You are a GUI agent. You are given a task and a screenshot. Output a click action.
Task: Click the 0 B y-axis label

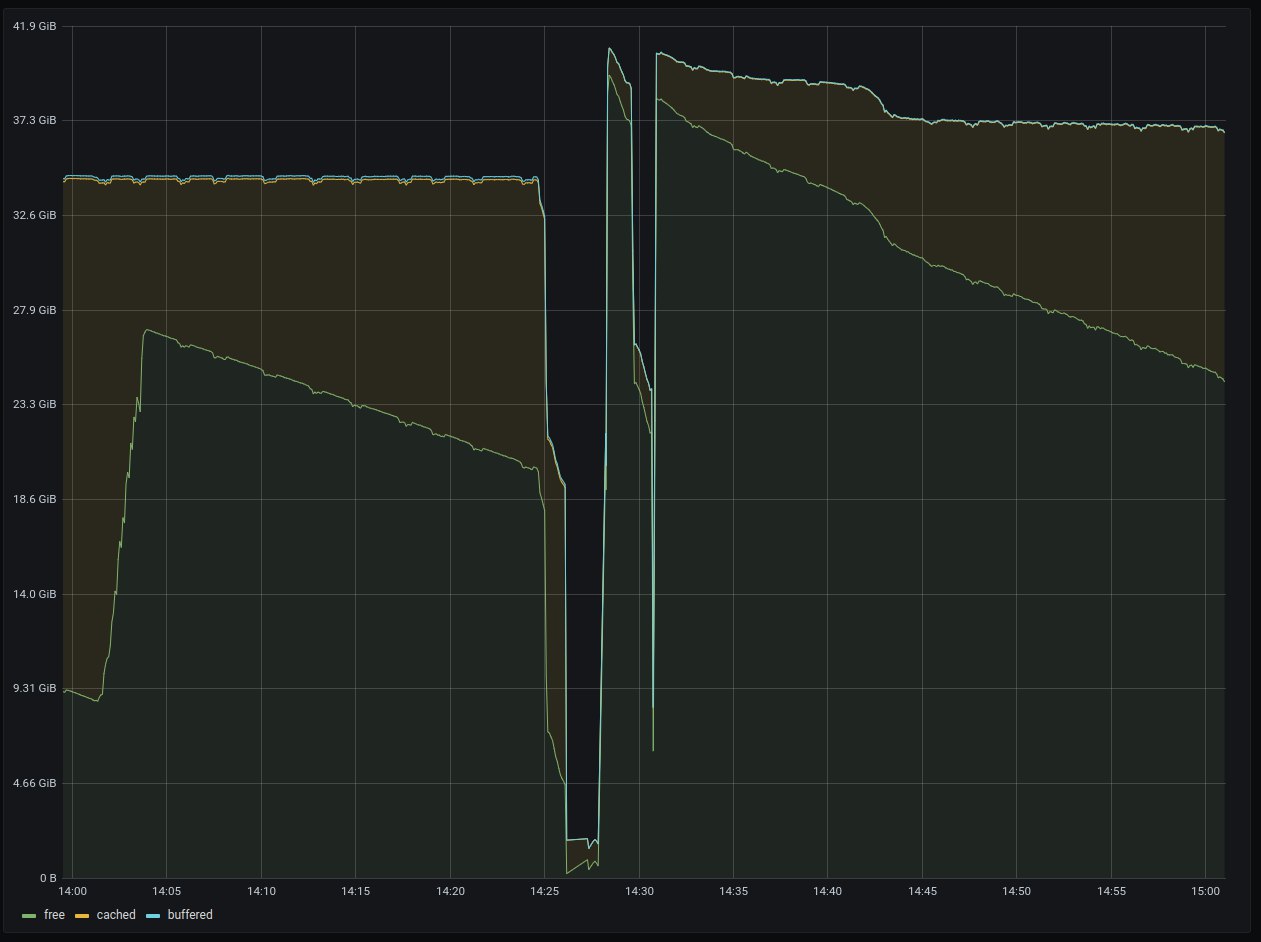point(48,878)
